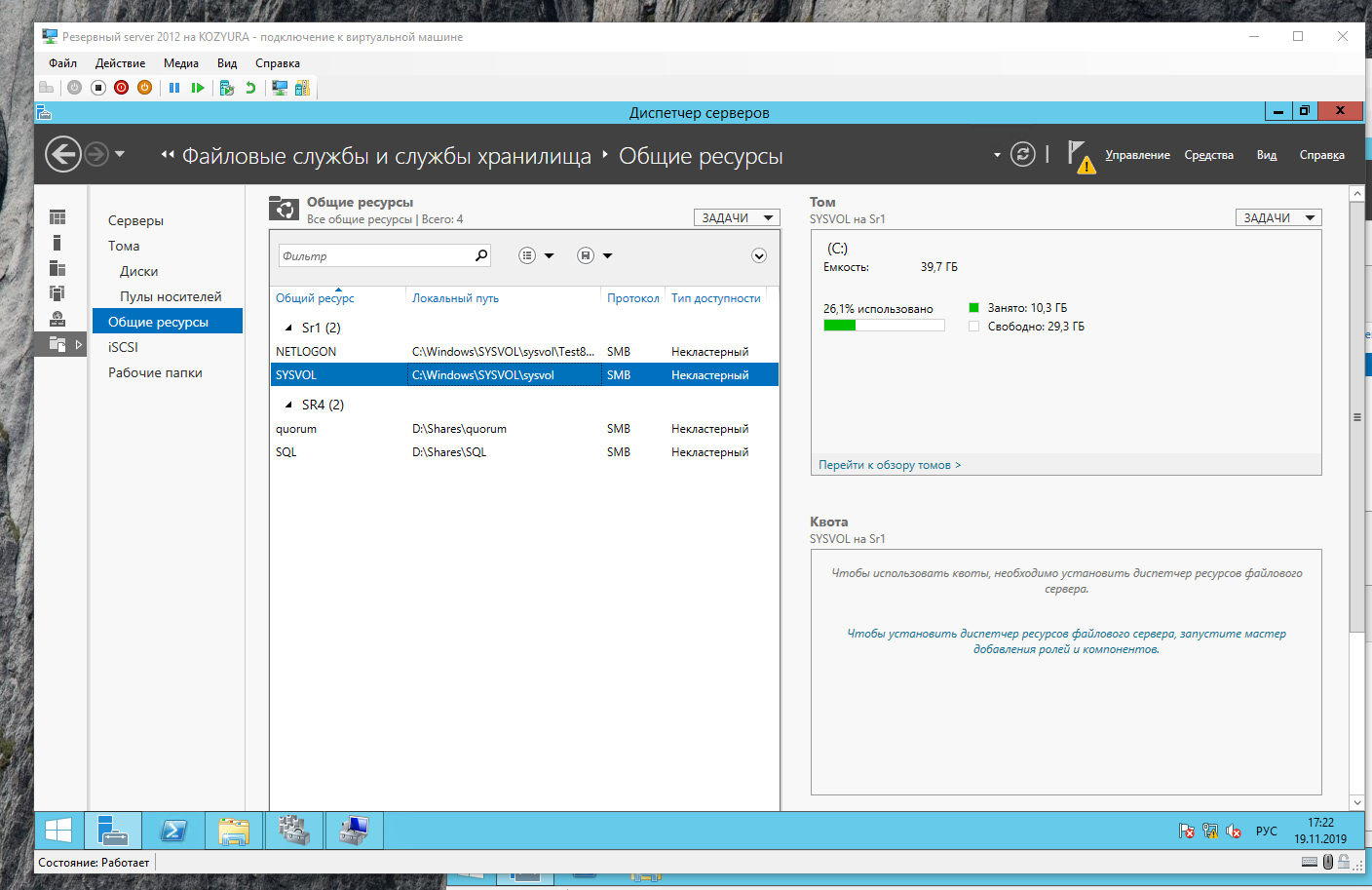Sort by the Локальный путь column header
Viewport: 1372px width, 890px height.
455,298
